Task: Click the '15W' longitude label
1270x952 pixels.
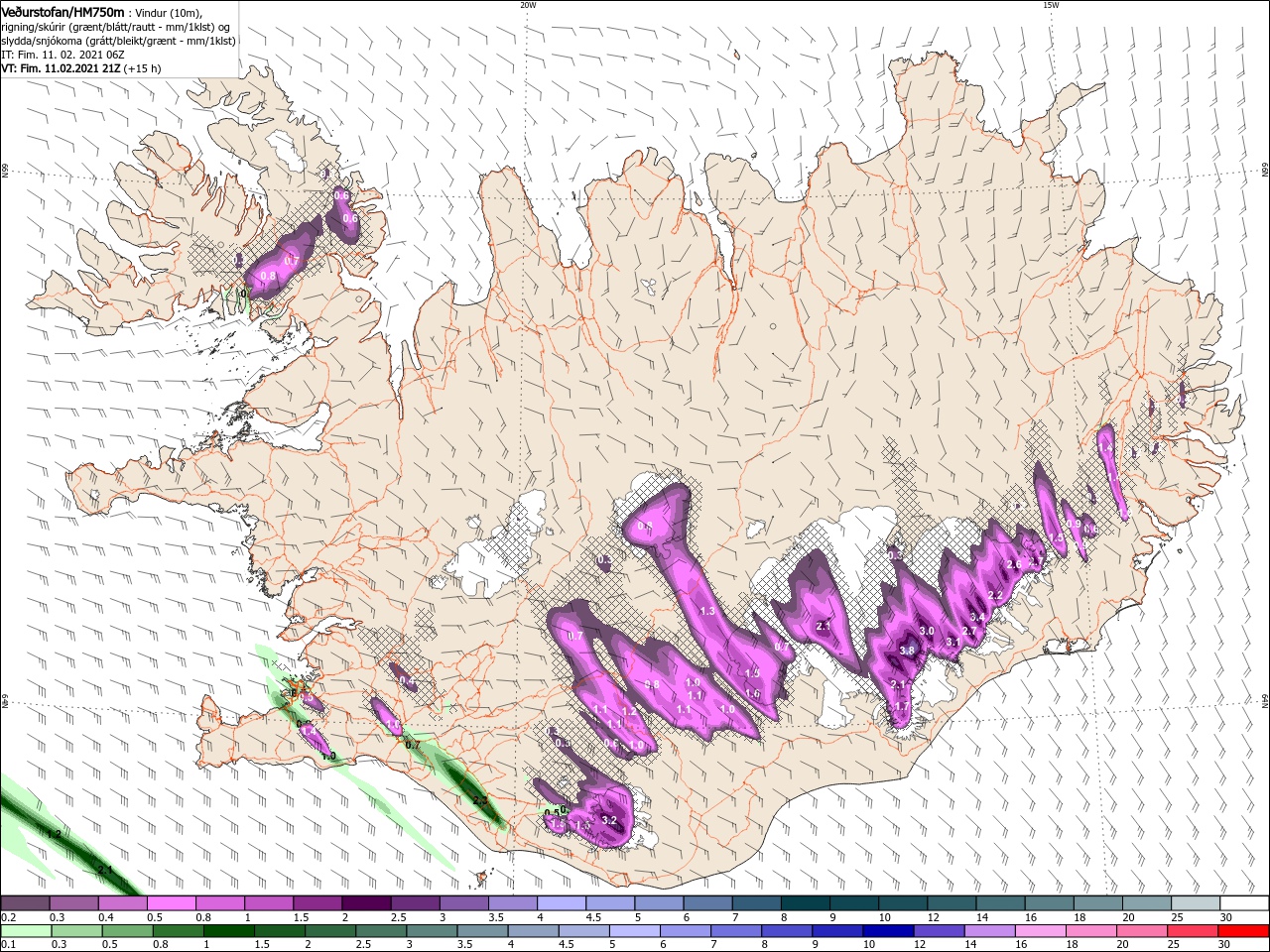Action: coord(1050,5)
